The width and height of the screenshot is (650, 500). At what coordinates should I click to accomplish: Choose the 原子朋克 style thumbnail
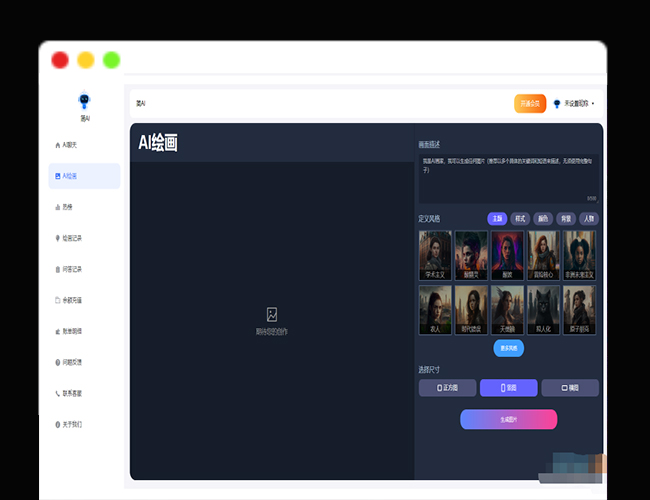pos(579,310)
